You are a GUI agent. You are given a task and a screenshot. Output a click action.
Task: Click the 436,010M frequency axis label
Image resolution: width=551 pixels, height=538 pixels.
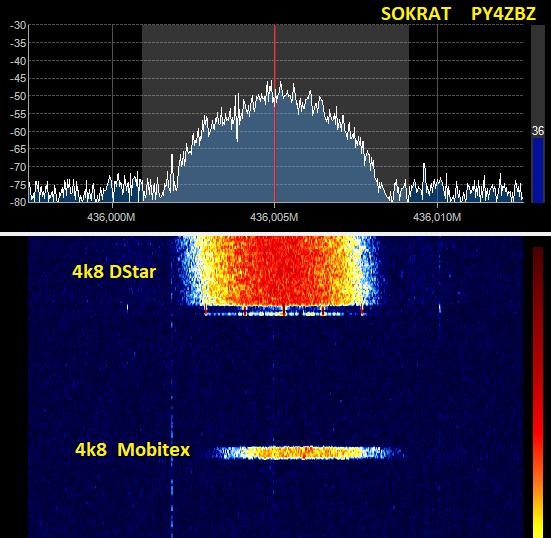click(x=437, y=217)
